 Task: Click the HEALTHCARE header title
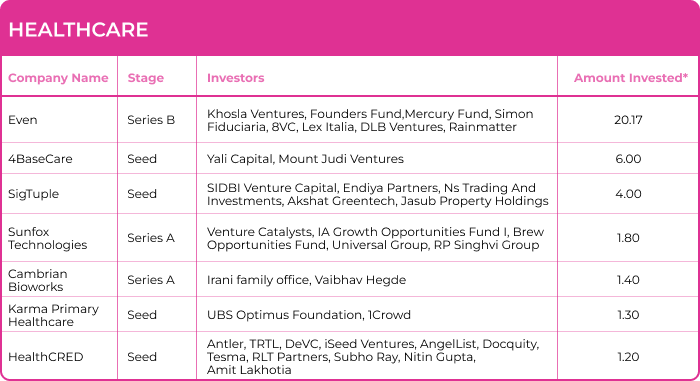point(78,30)
